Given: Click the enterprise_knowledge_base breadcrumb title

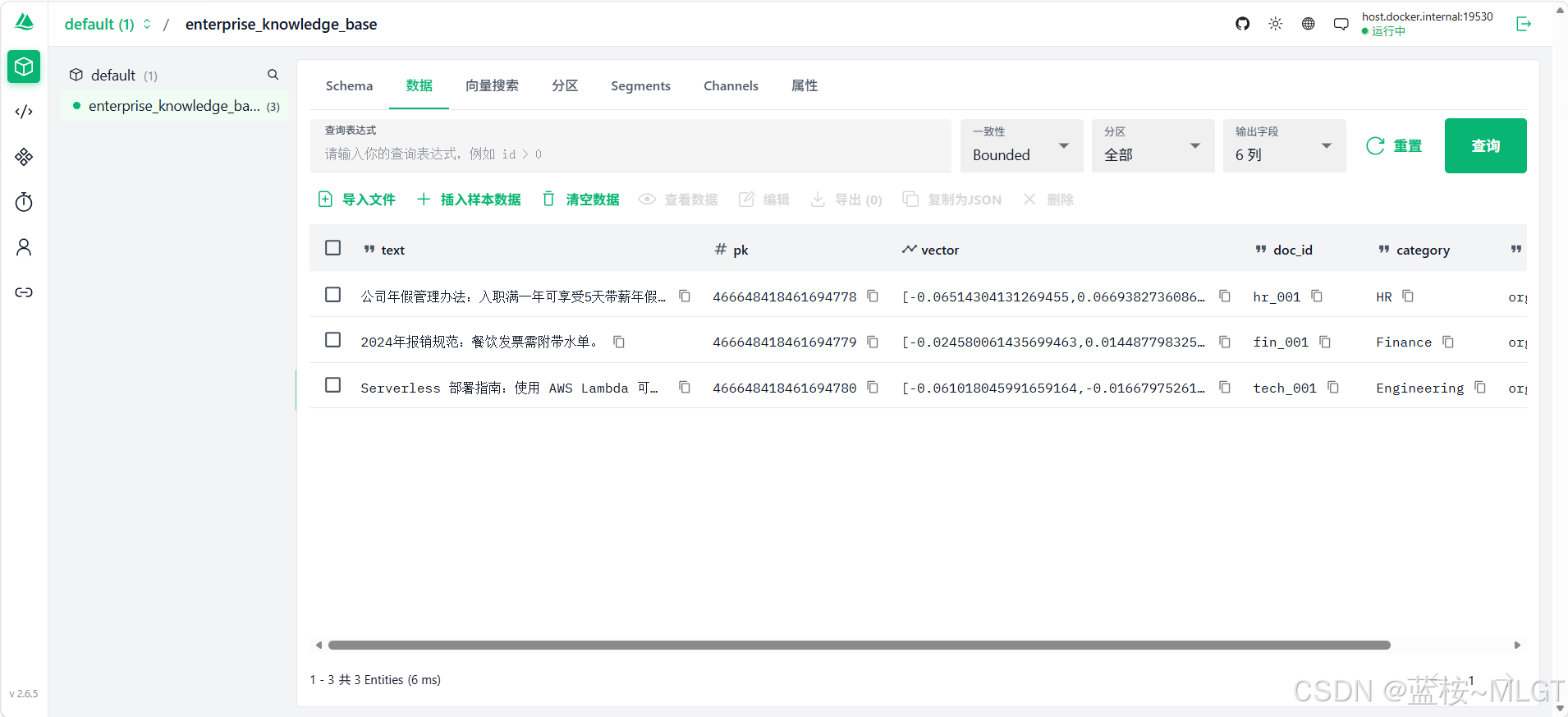Looking at the screenshot, I should point(282,24).
